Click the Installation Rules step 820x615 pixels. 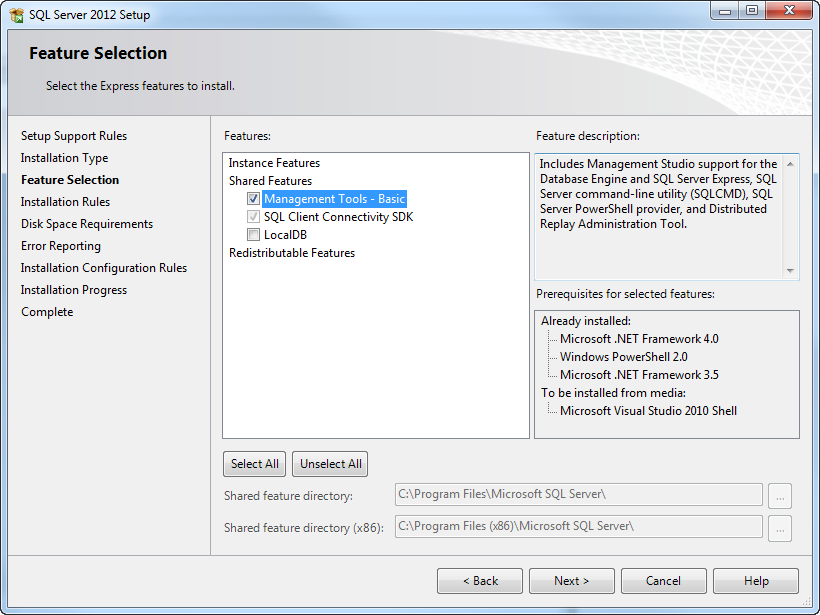[x=65, y=202]
